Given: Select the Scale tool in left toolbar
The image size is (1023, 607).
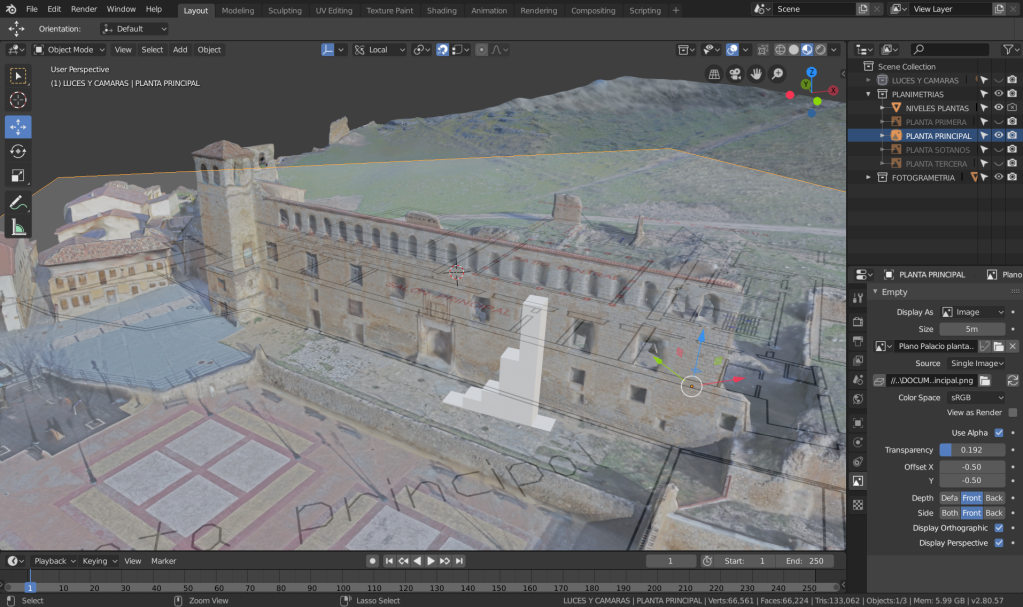Looking at the screenshot, I should (x=18, y=176).
